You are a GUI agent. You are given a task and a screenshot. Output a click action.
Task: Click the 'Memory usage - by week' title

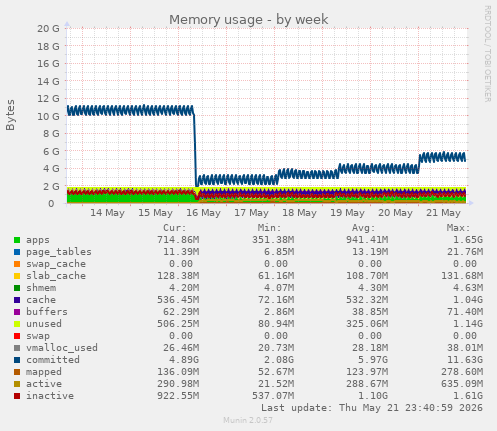(249, 20)
